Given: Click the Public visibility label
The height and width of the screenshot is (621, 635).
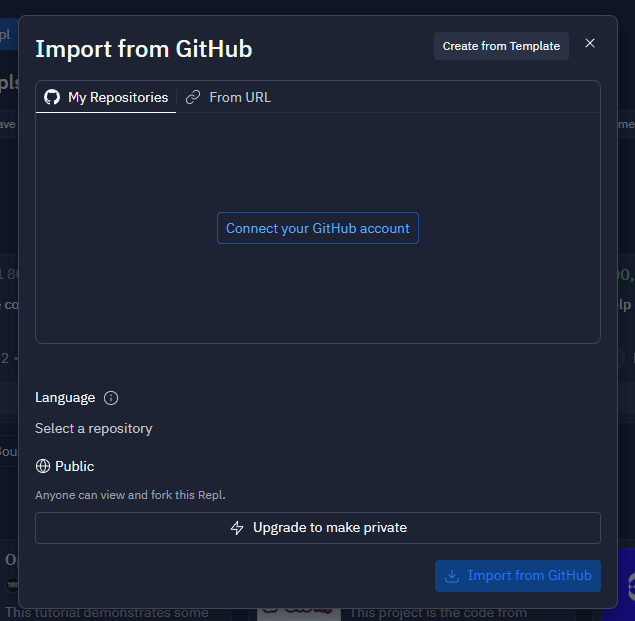Looking at the screenshot, I should point(75,466).
